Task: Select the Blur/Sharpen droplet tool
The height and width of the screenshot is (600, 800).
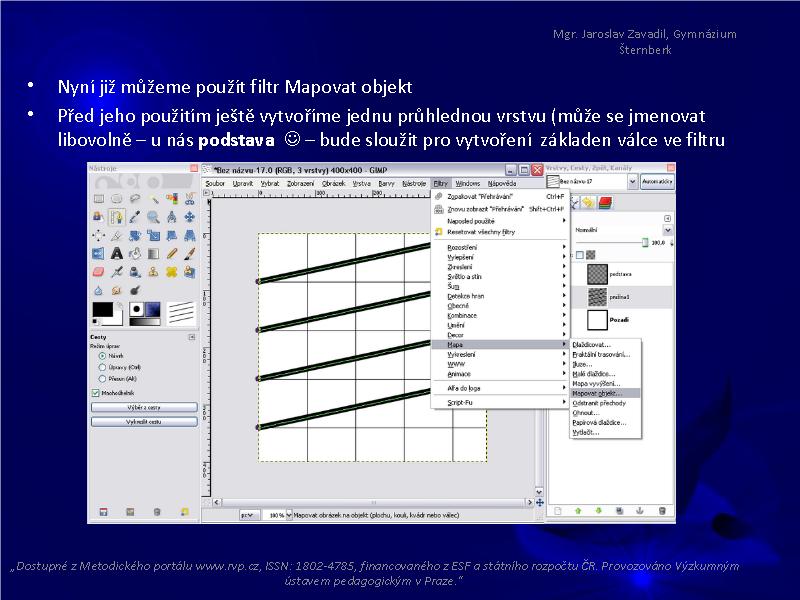Action: (x=98, y=290)
